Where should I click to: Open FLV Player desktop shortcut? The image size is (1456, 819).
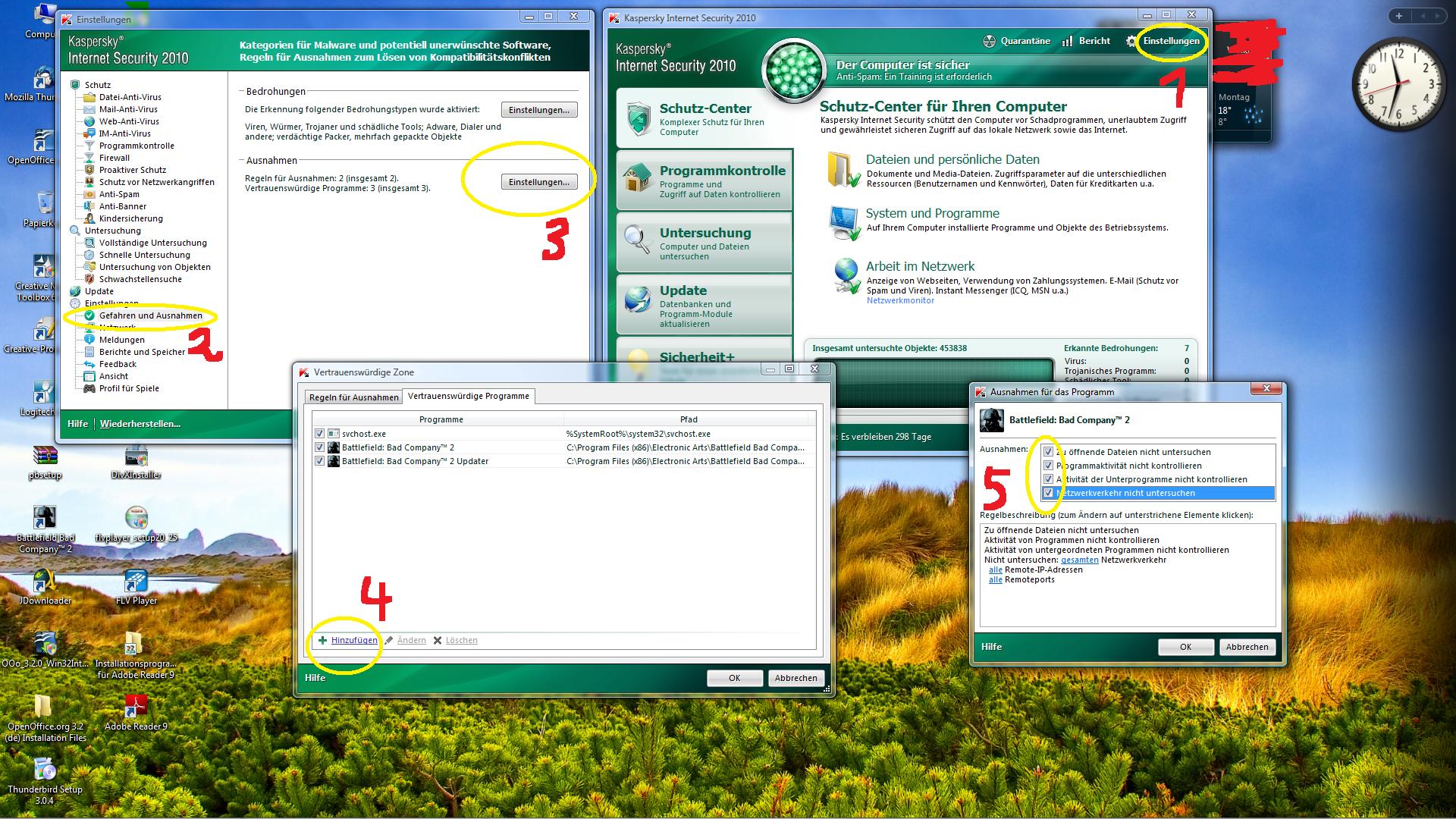pos(136,587)
